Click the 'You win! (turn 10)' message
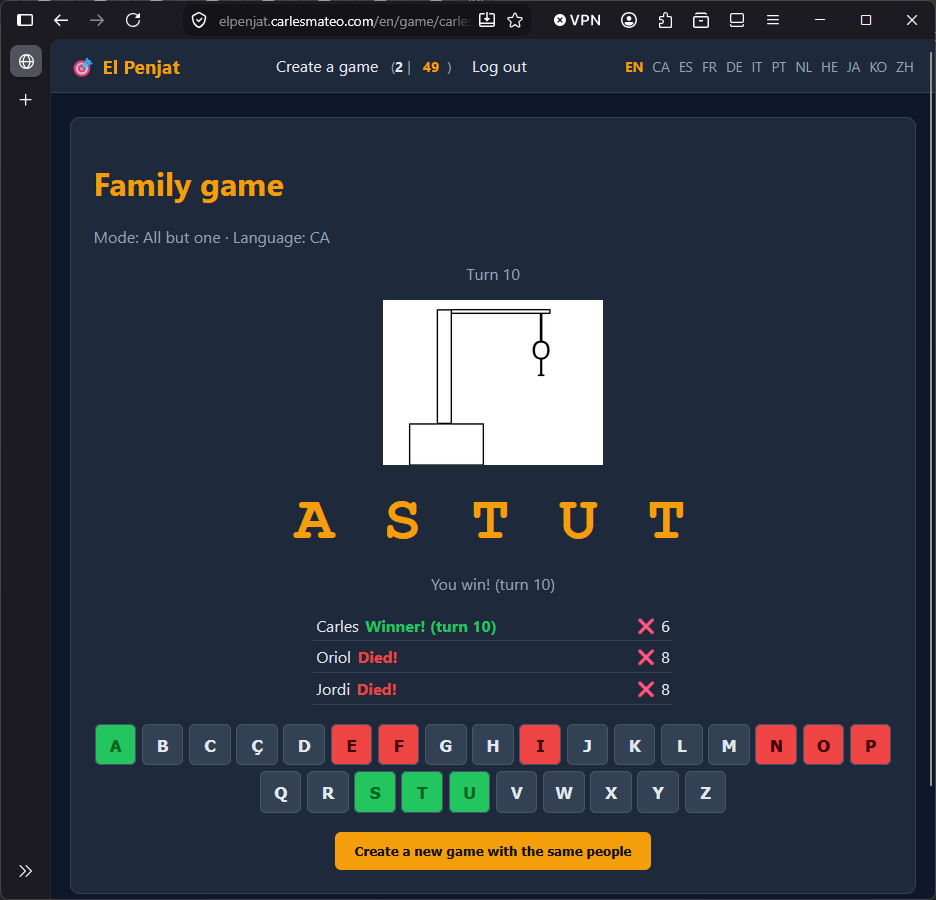The height and width of the screenshot is (900, 936). point(492,584)
